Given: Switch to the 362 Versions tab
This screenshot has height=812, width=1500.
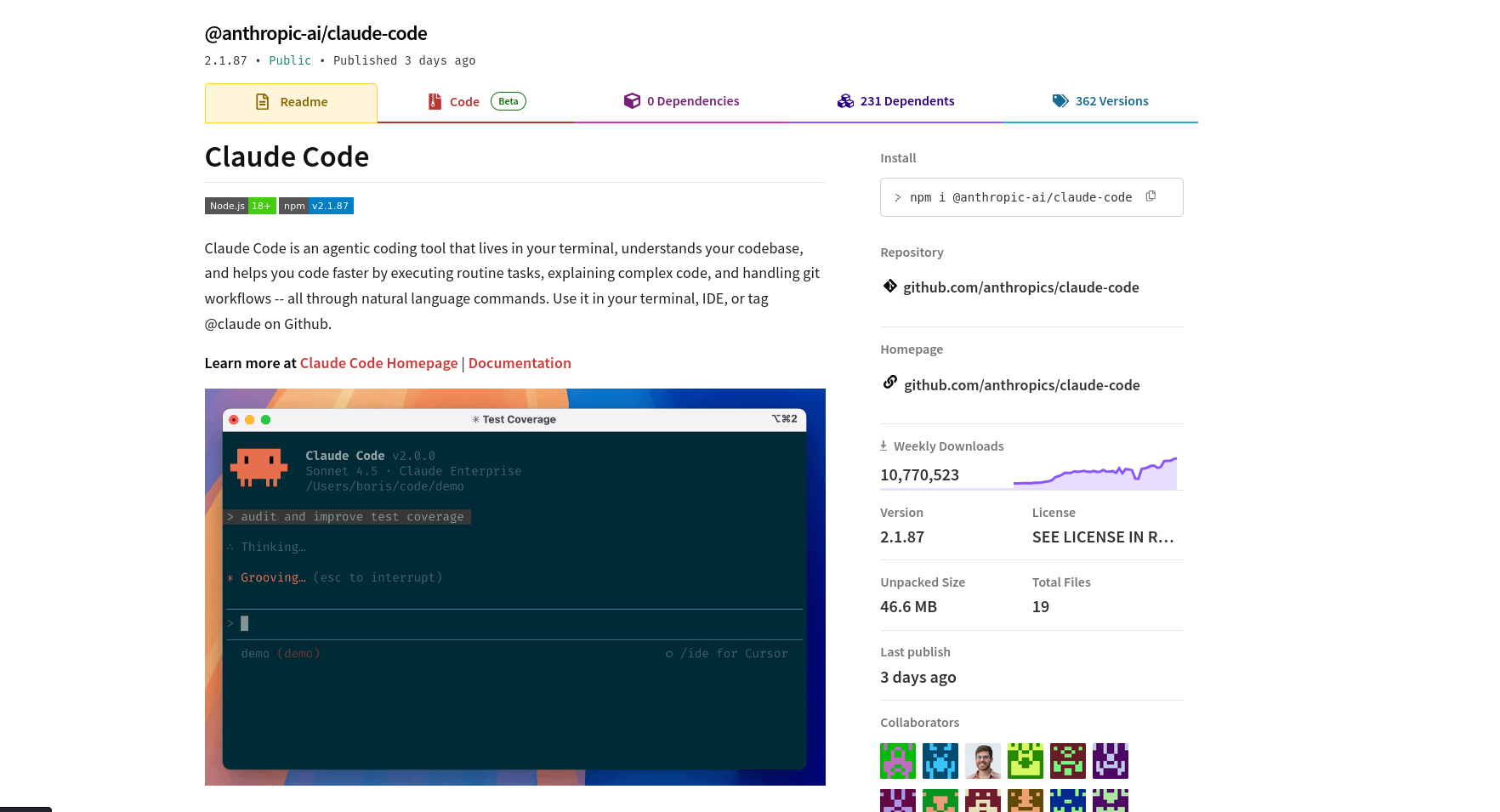Looking at the screenshot, I should coord(1112,100).
